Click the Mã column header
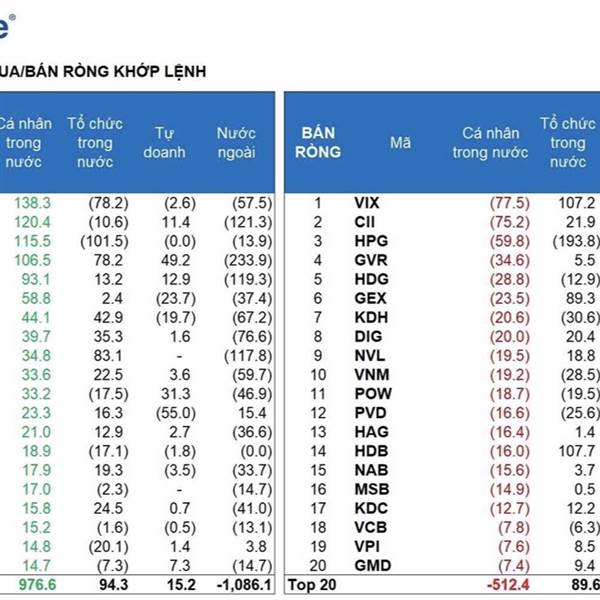 400,143
